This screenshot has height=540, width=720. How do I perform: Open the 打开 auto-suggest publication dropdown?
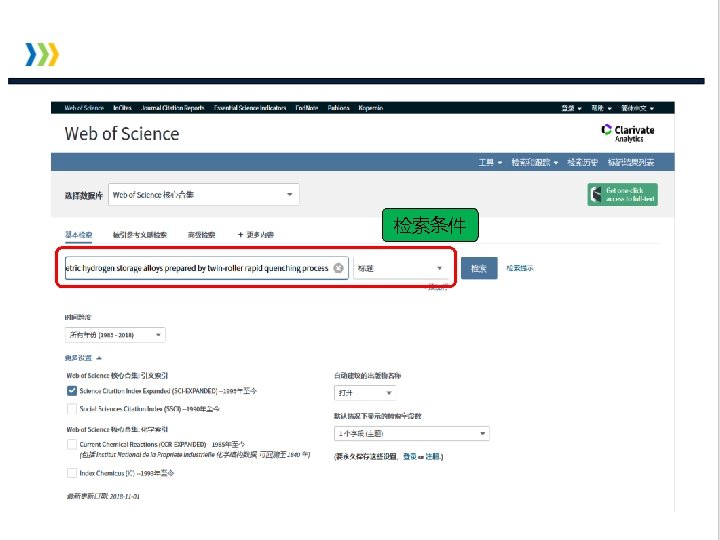coord(365,393)
